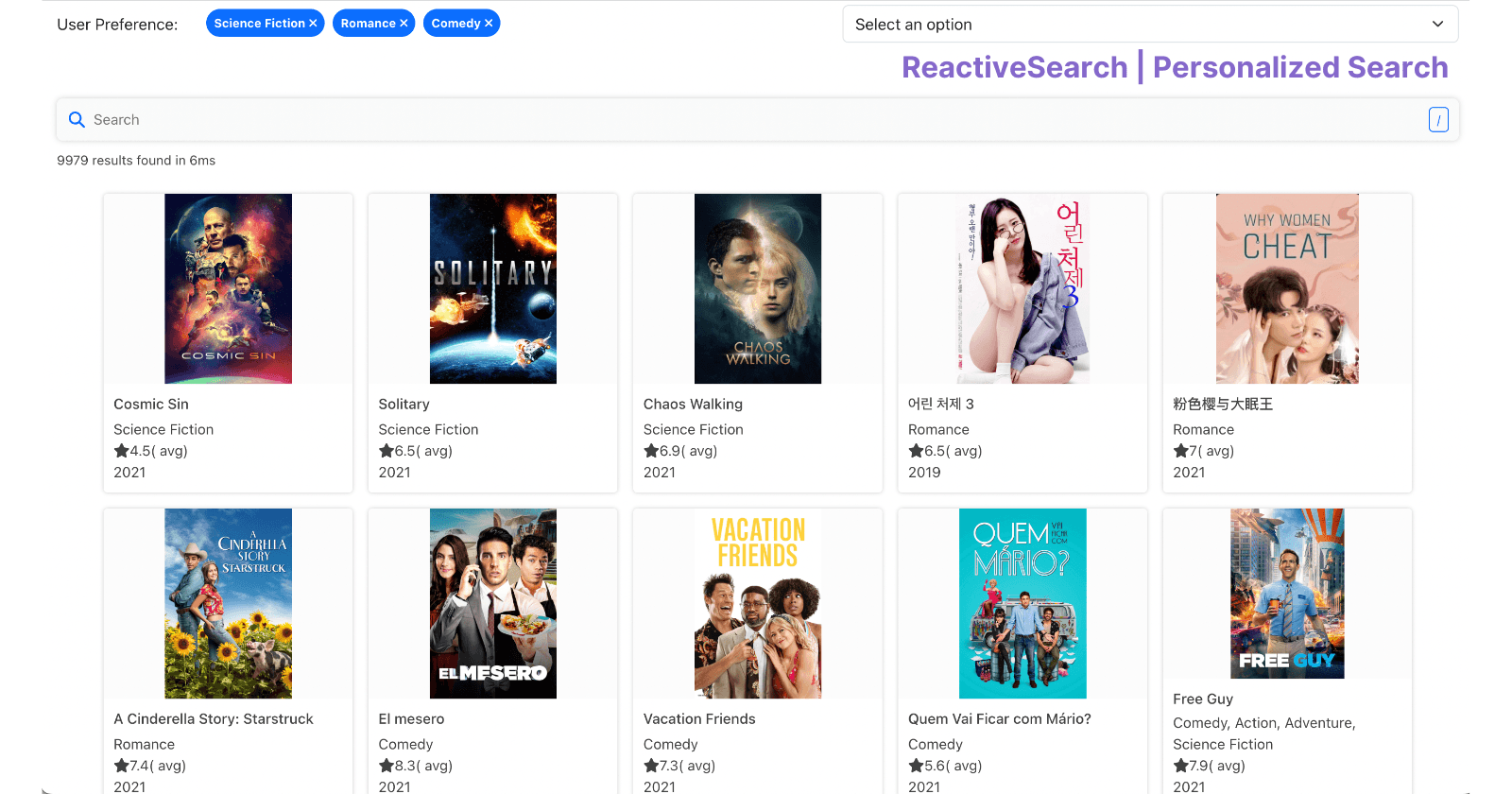Click the Science Fiction genre under Solitary

coord(428,429)
